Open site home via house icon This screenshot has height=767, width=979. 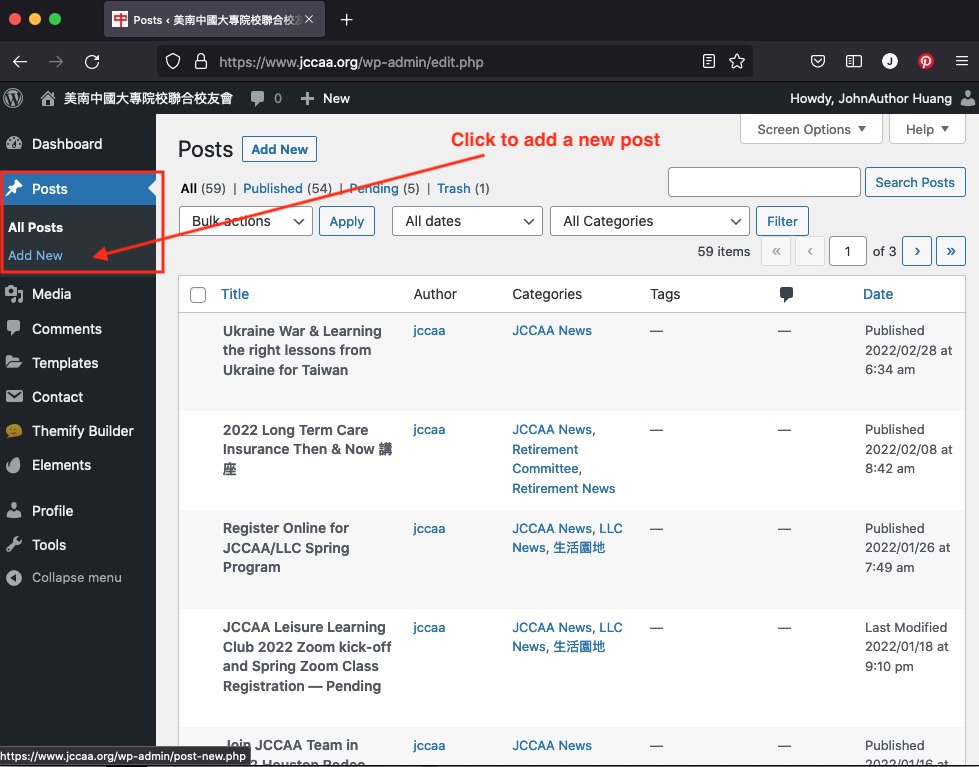47,98
